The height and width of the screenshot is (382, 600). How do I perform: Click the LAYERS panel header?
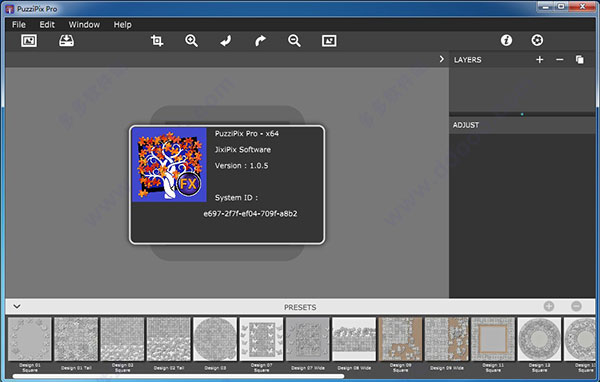coord(468,60)
